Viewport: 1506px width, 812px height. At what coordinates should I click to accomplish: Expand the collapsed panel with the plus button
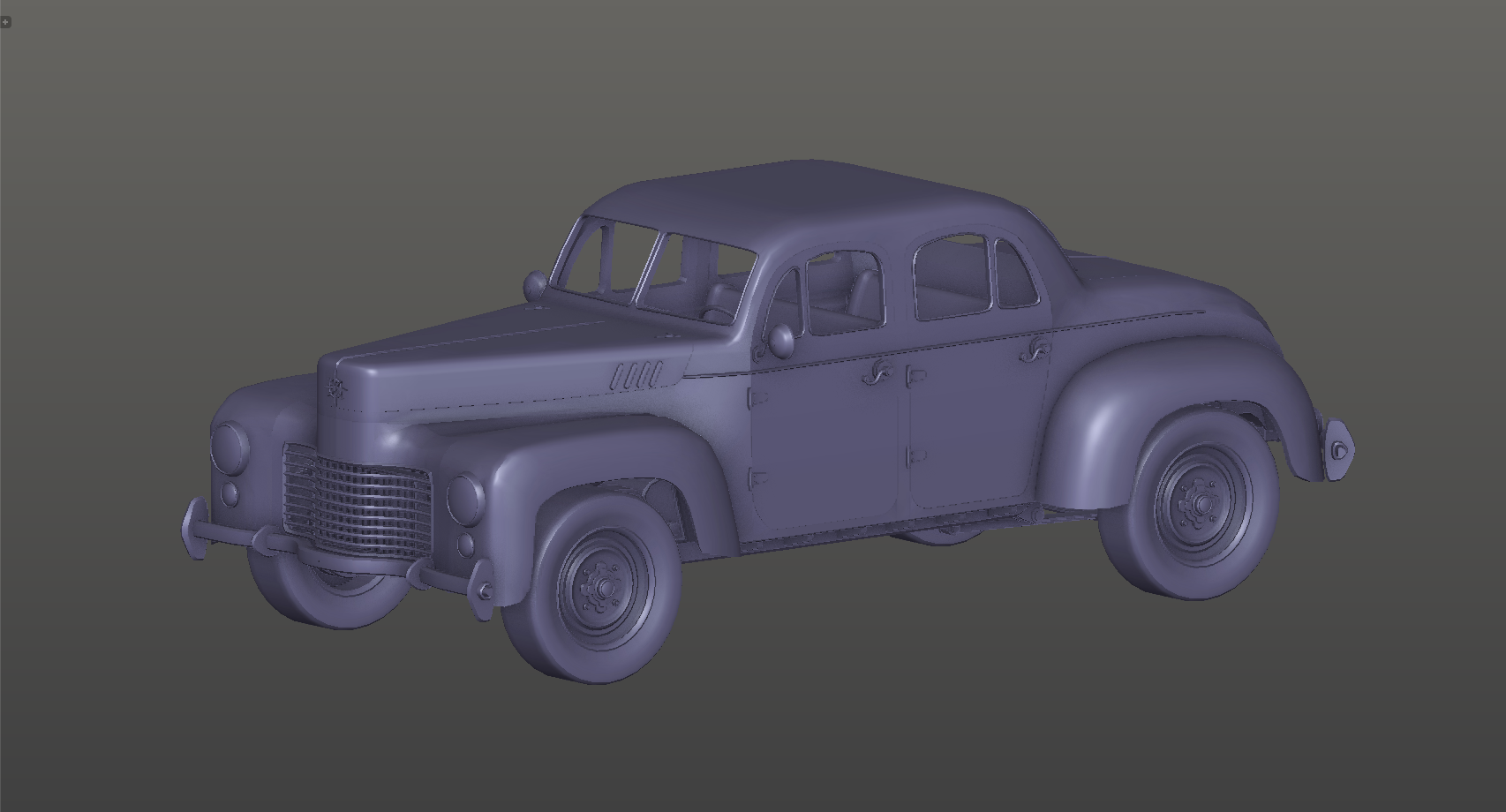click(5, 21)
